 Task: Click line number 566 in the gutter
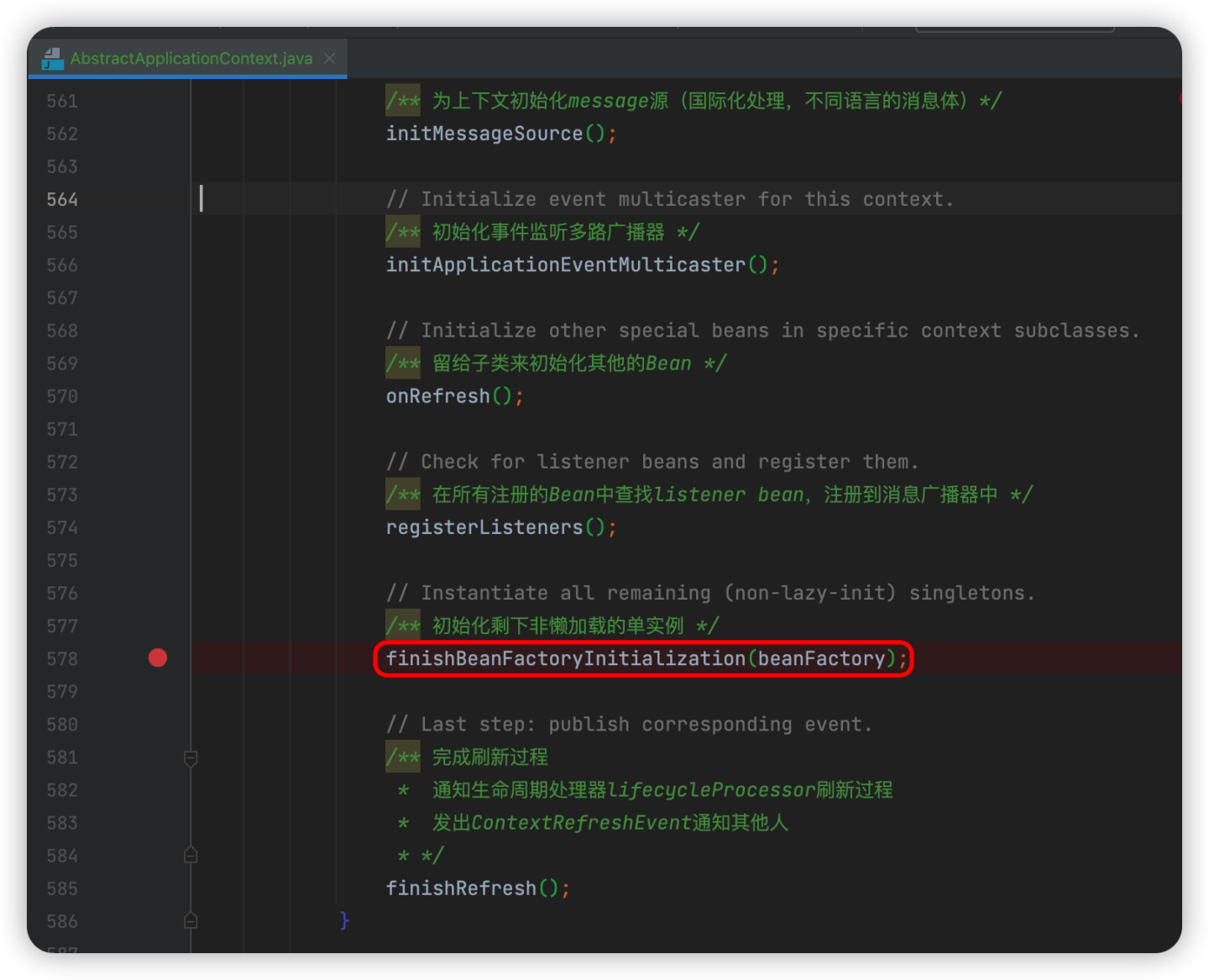click(62, 265)
